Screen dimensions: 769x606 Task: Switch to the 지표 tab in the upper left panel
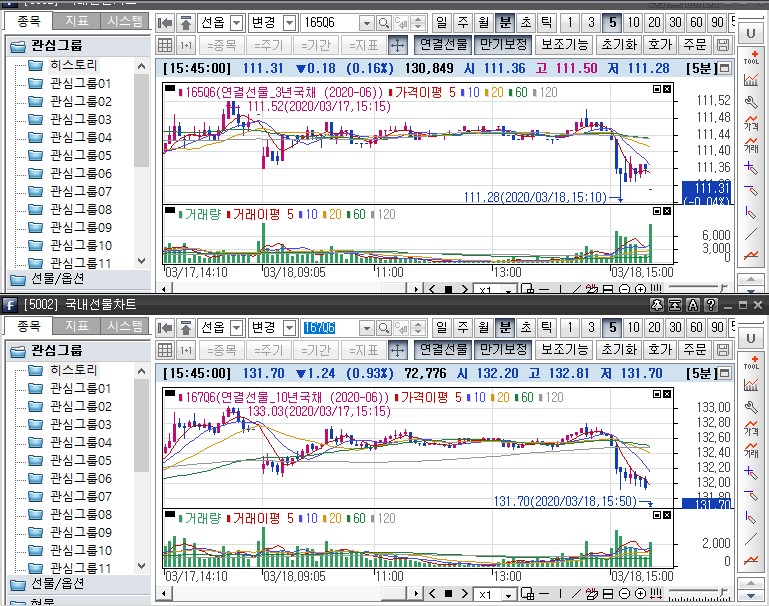[x=77, y=20]
